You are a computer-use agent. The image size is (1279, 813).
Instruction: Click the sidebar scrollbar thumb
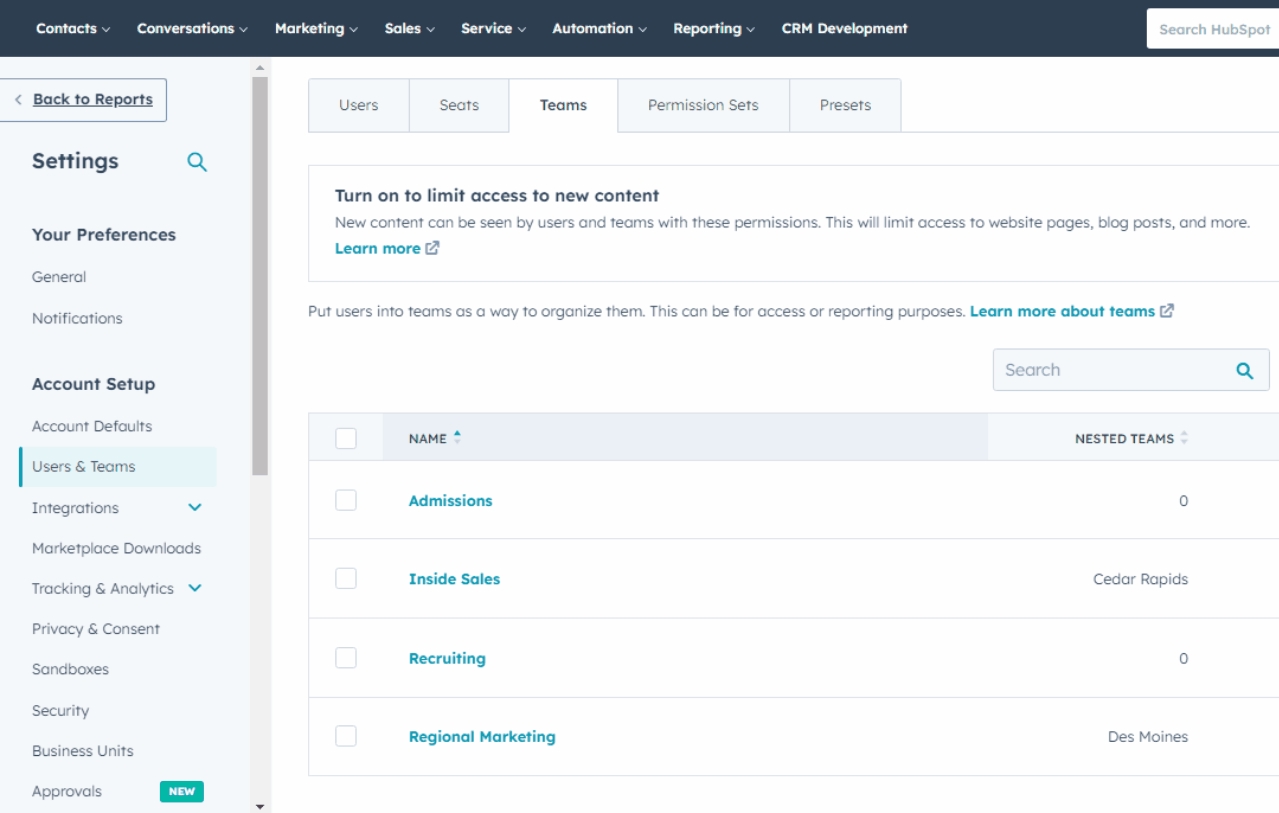pos(260,275)
